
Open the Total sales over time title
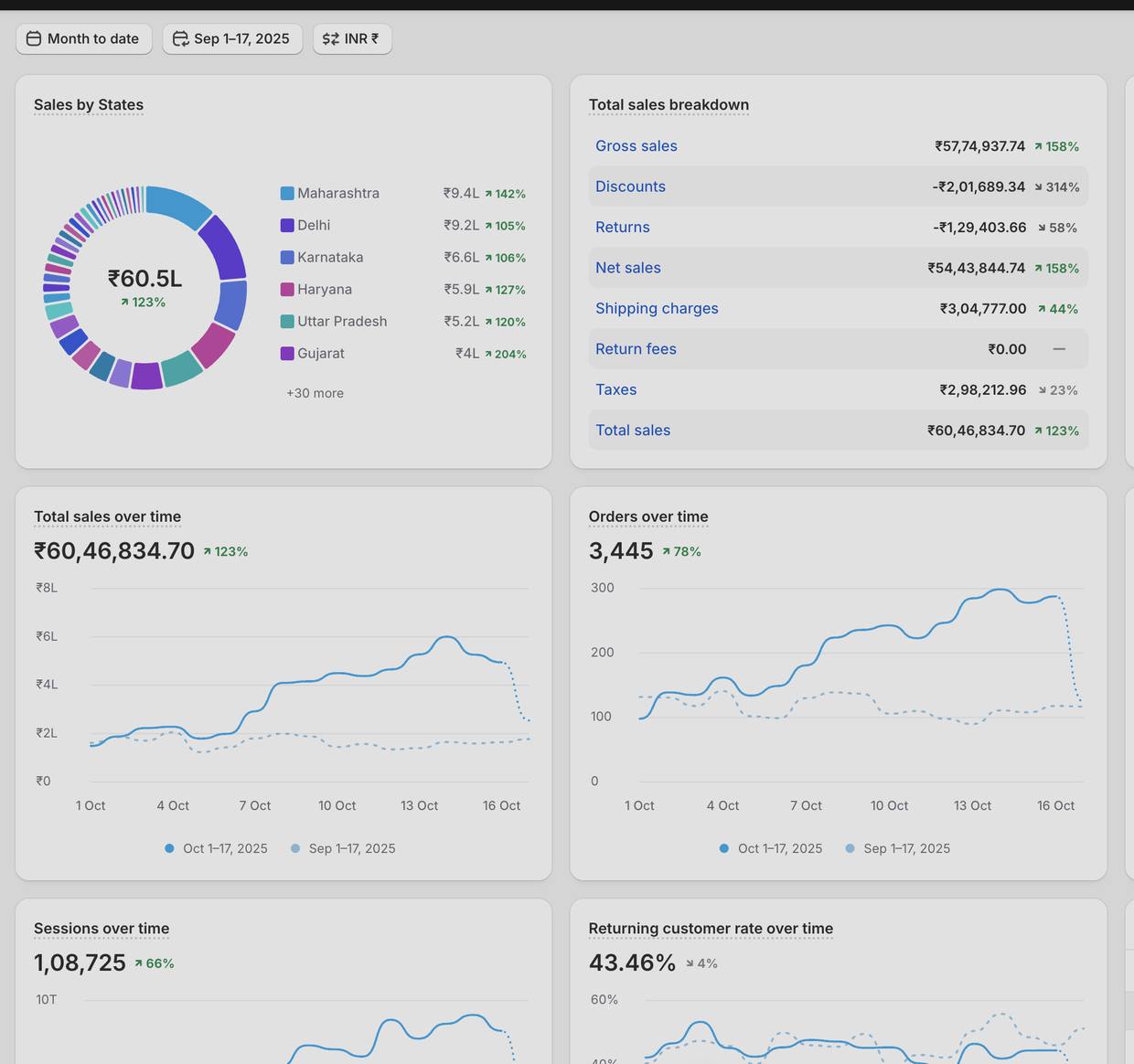107,517
